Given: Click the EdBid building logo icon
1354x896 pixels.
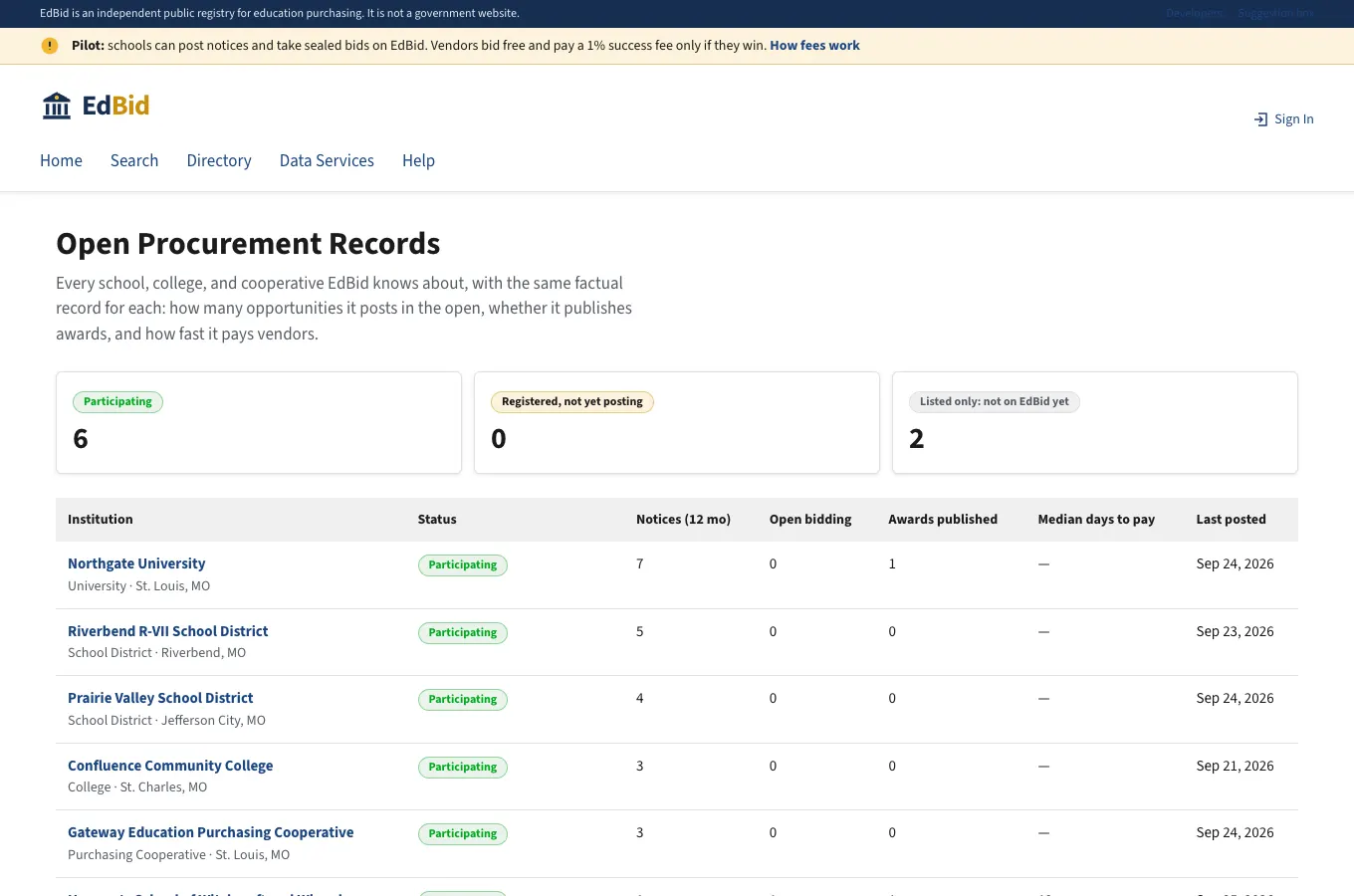Looking at the screenshot, I should 57,106.
